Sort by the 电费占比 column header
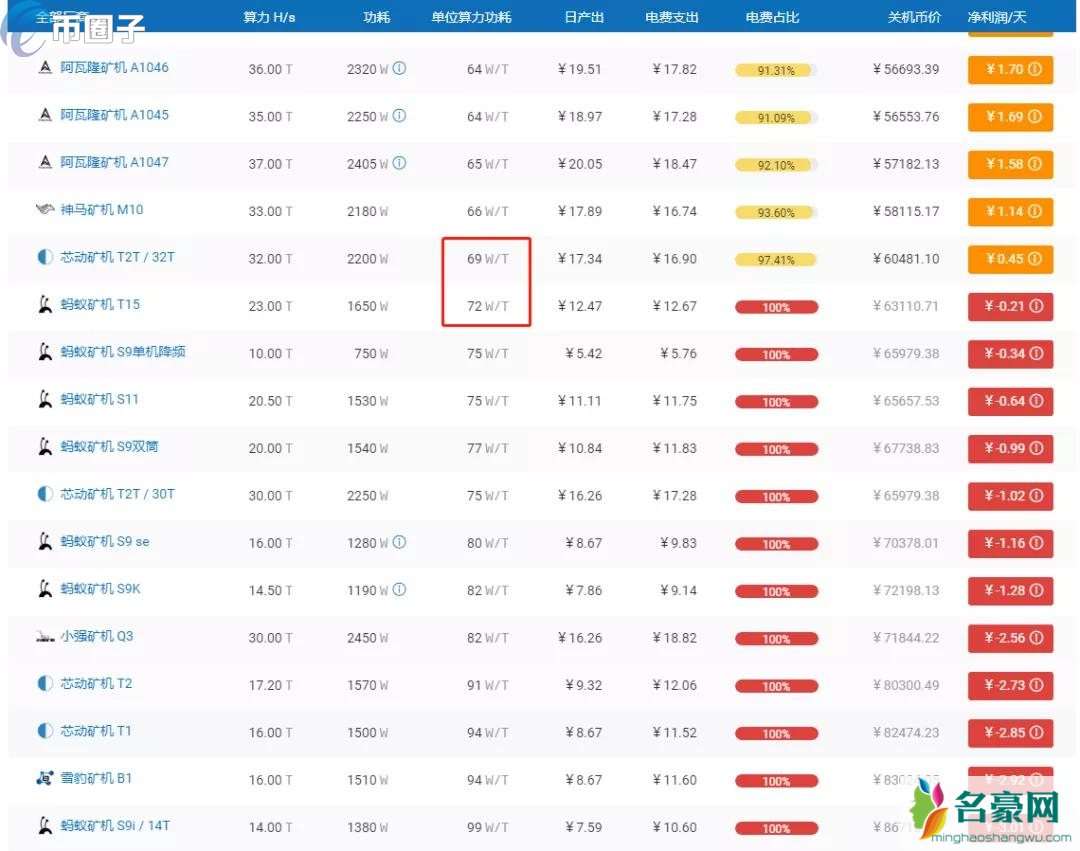 coord(772,17)
